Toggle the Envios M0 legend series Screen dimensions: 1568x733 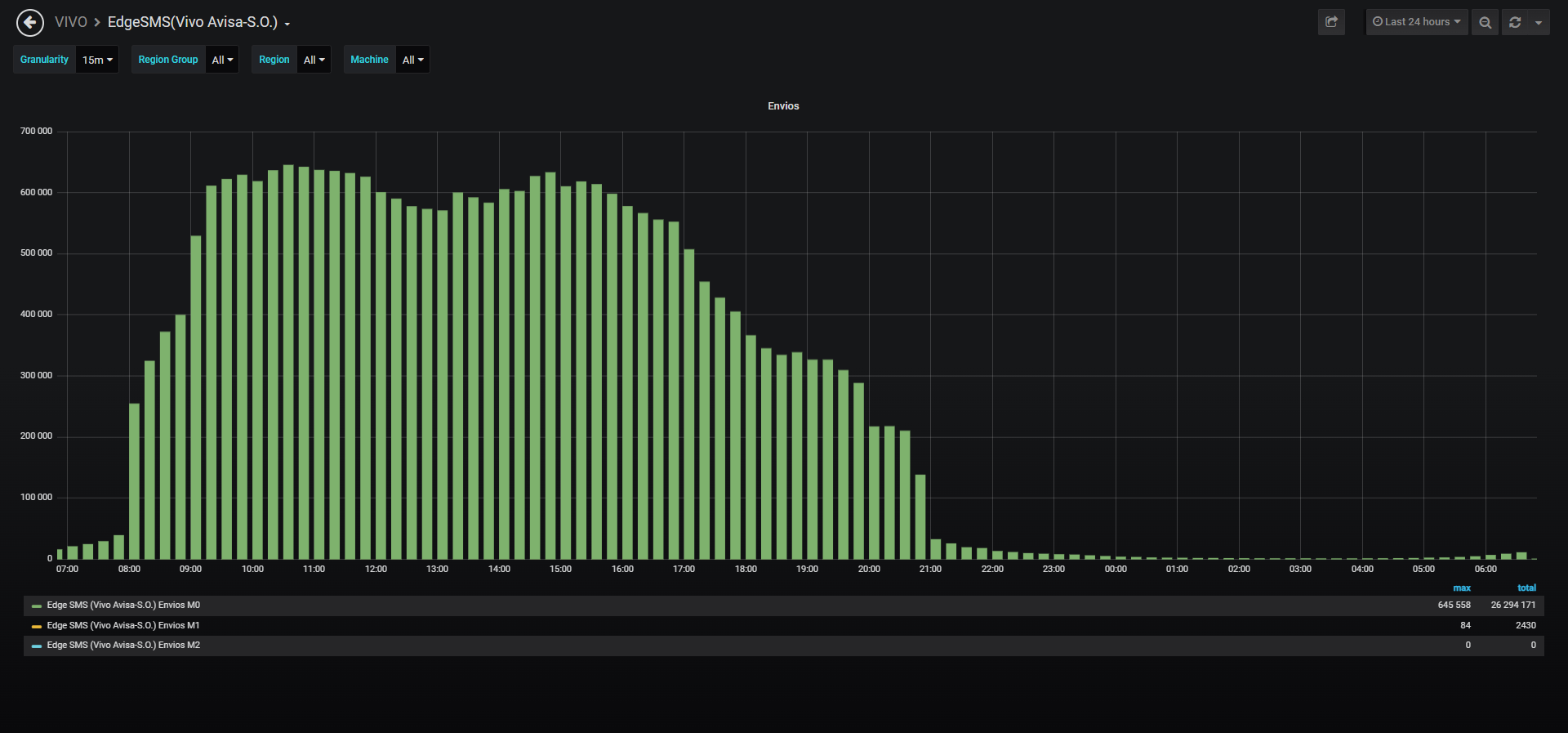tap(123, 606)
